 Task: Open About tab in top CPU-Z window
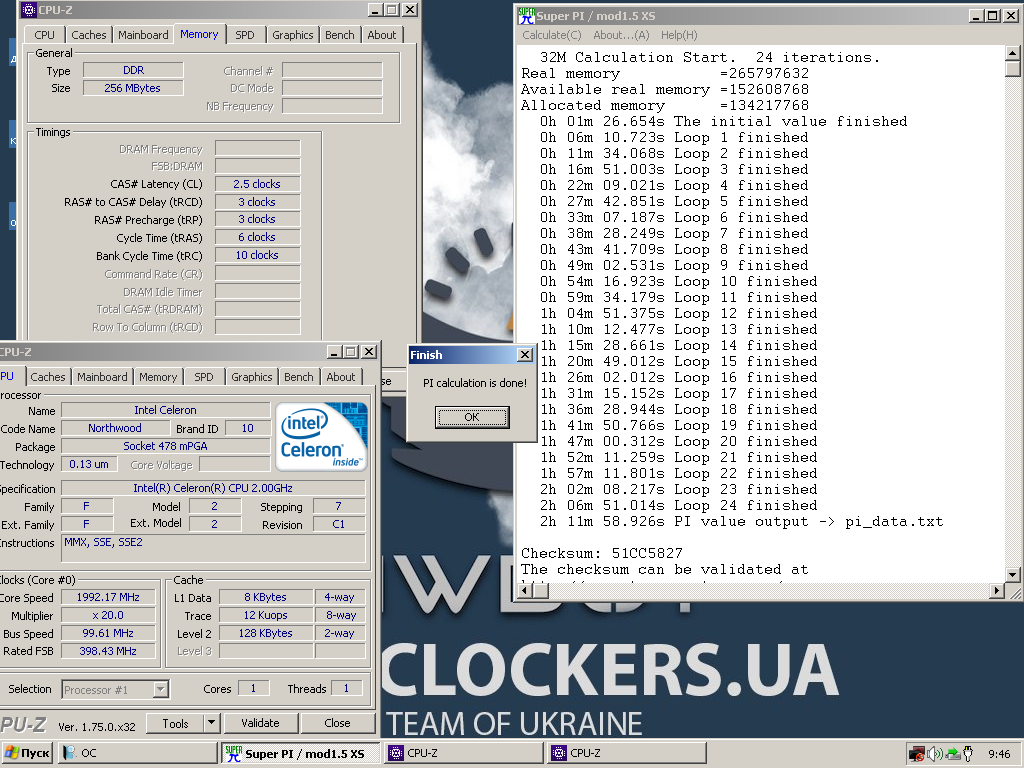(381, 35)
